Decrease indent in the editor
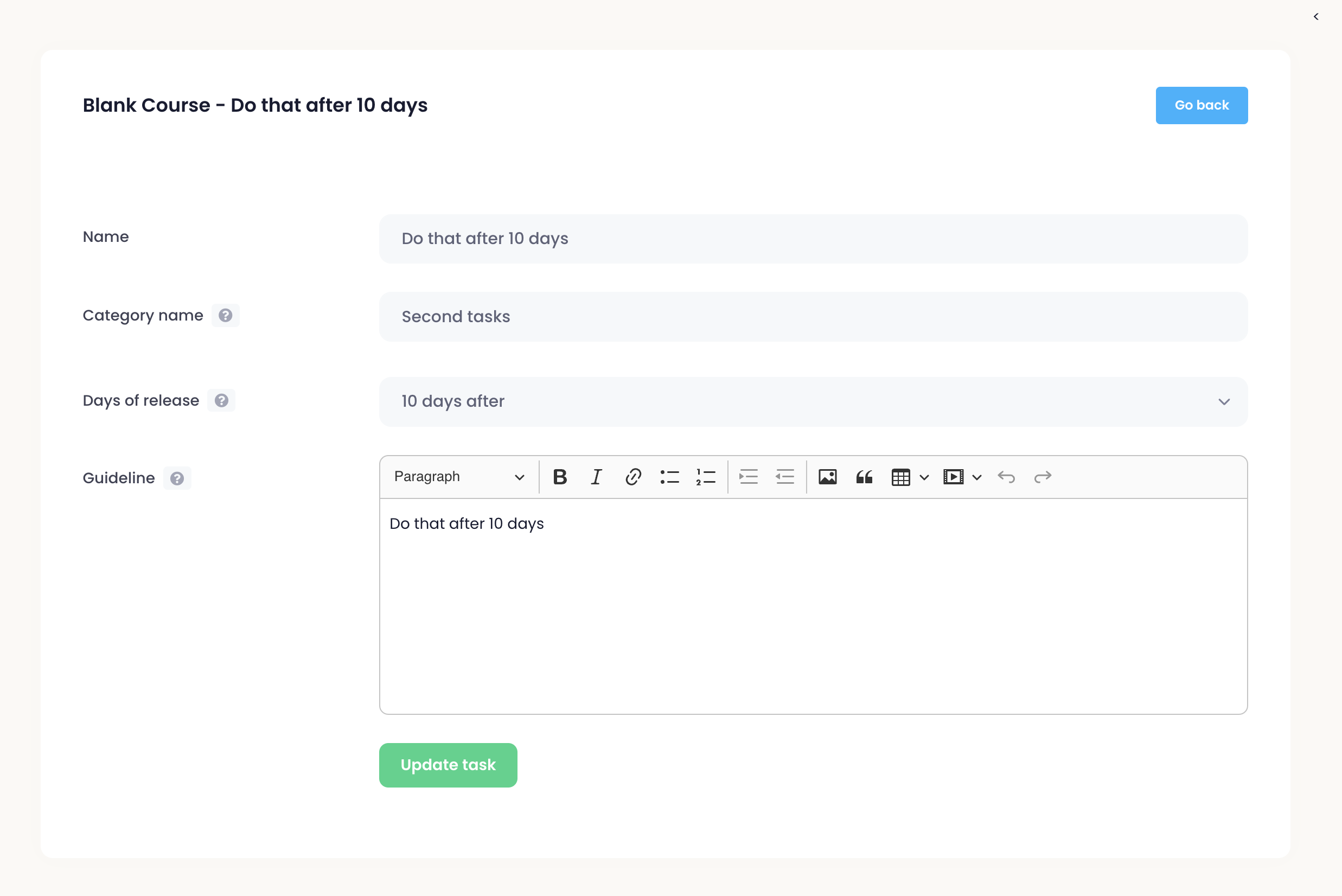Screen dimensions: 1342x896 coord(785,477)
